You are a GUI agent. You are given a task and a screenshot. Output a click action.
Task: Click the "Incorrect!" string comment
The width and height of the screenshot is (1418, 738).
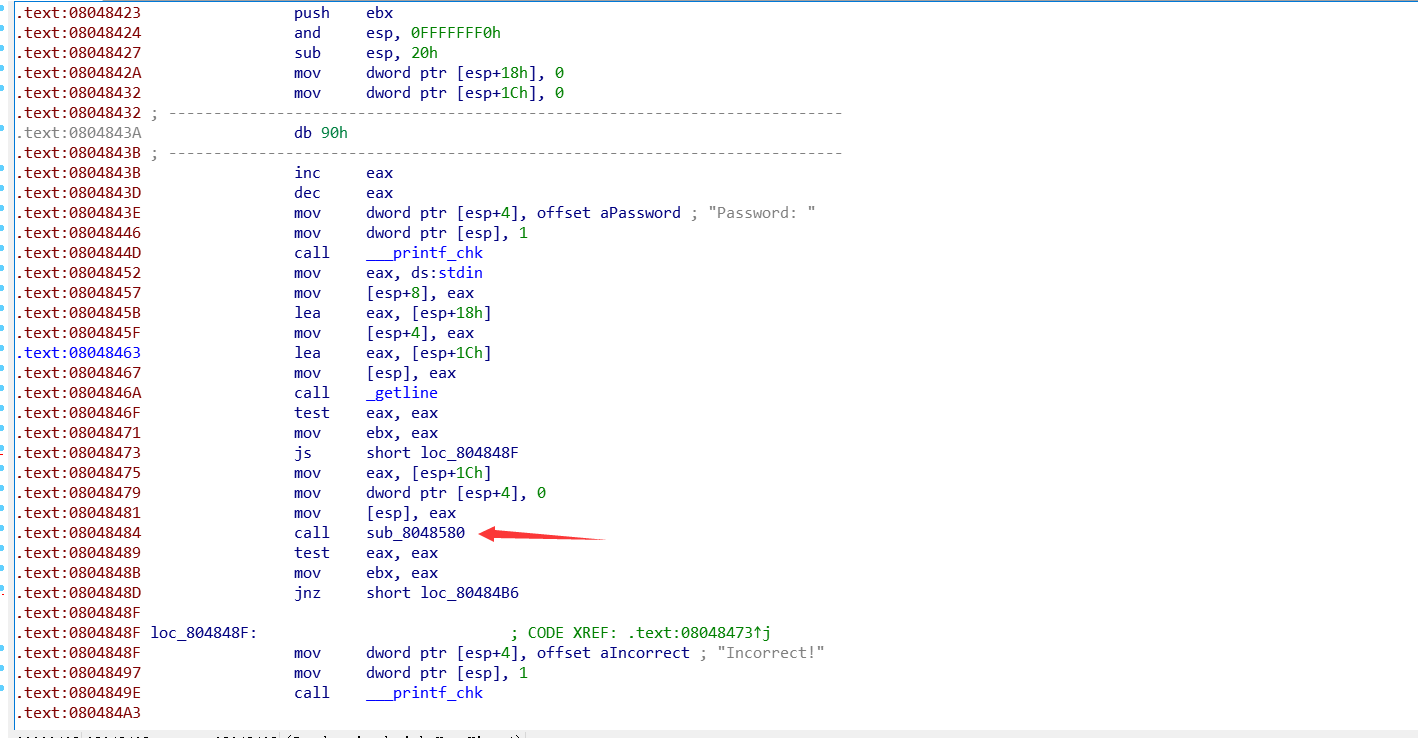click(x=771, y=653)
